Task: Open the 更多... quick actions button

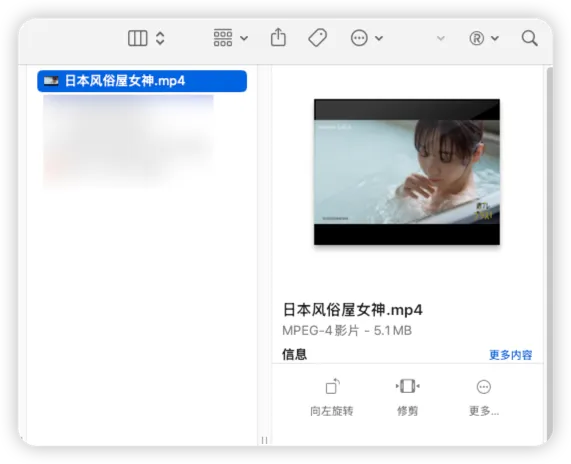Action: [484, 397]
